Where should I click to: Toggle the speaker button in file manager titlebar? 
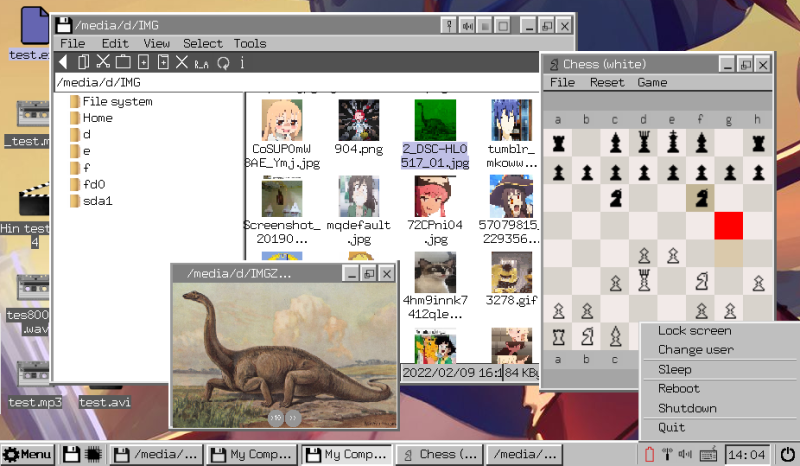(467, 26)
